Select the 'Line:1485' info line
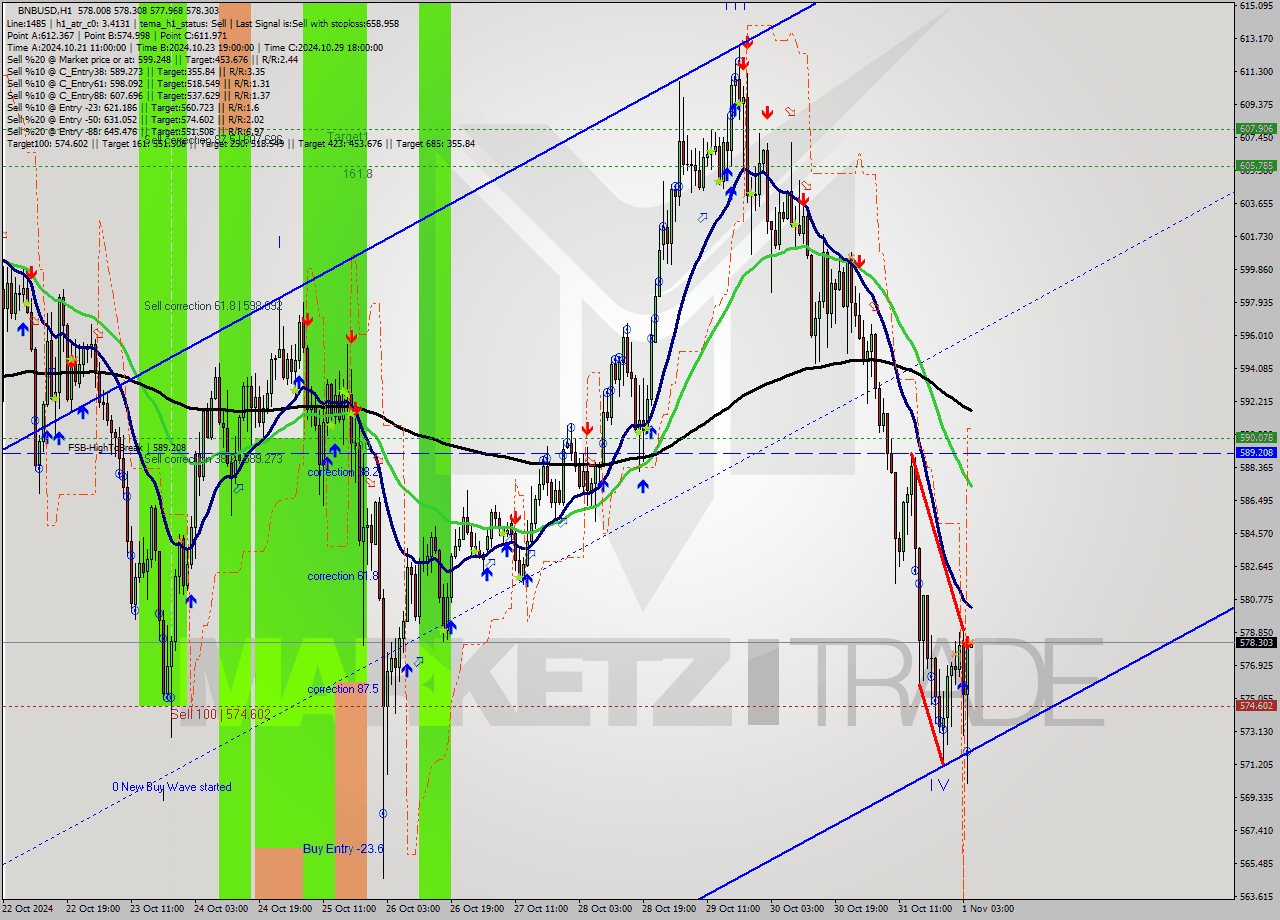Viewport: 1280px width, 920px height. [202, 23]
